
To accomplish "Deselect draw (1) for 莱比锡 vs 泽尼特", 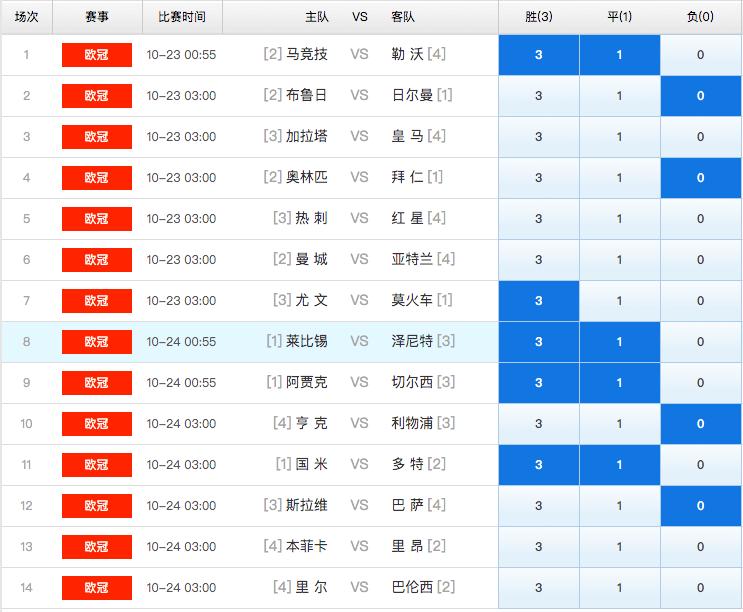I will [619, 342].
